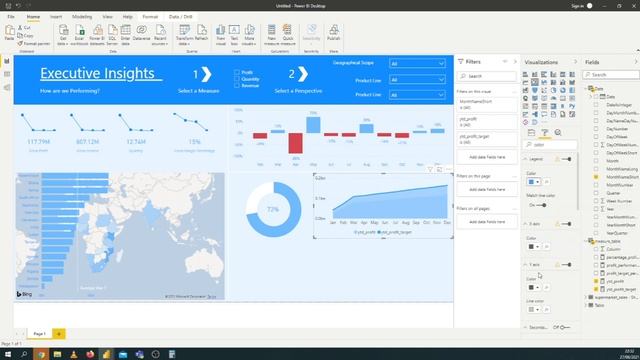640x360 pixels.
Task: Open the View ribbon tab
Action: pos(107,17)
